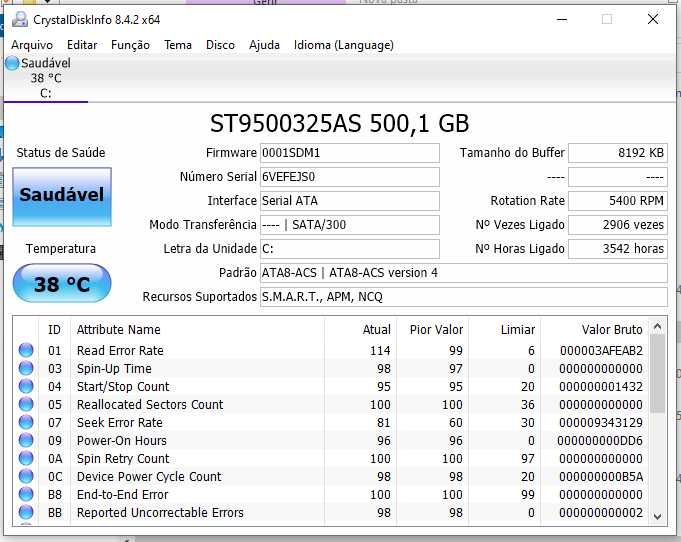Click the Número Serial field 6VEFEJS0
681x542 pixels.
tap(350, 177)
